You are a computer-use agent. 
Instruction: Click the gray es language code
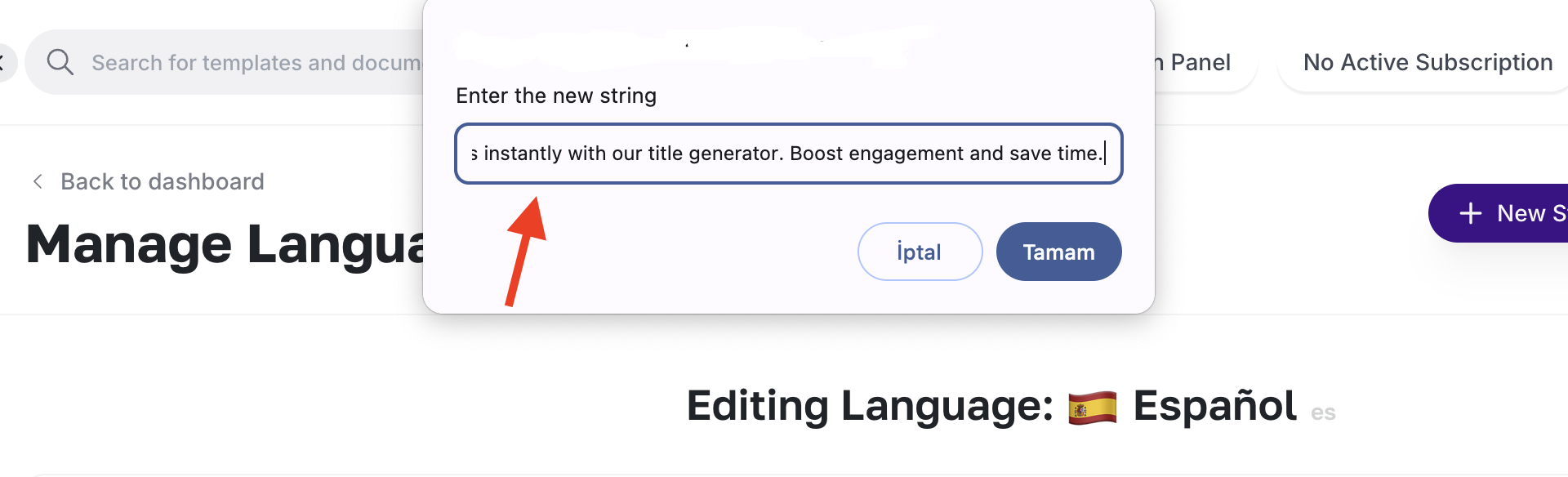1323,413
